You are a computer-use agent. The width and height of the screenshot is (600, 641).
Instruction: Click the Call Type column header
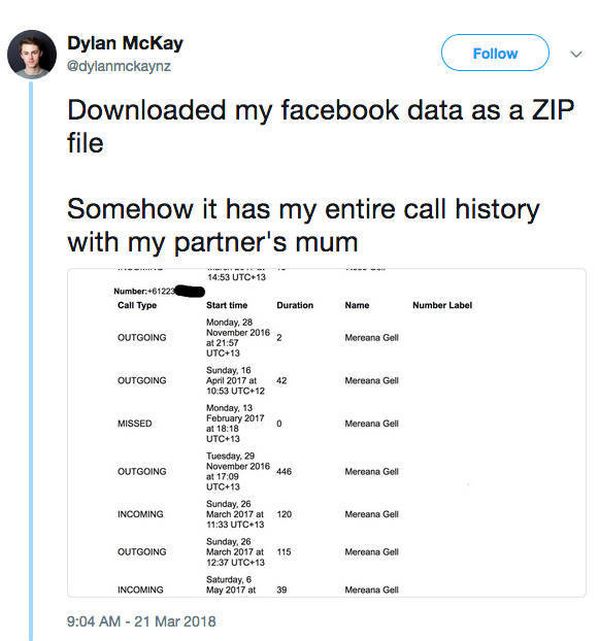click(x=137, y=305)
